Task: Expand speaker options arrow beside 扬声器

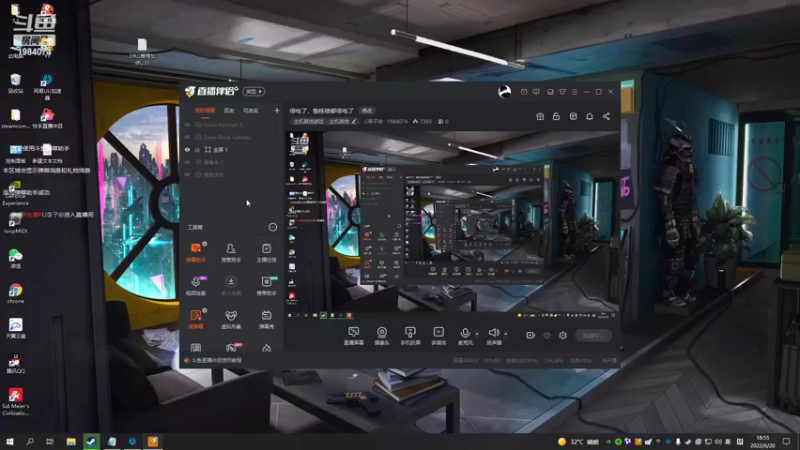Action: pyautogui.click(x=506, y=334)
